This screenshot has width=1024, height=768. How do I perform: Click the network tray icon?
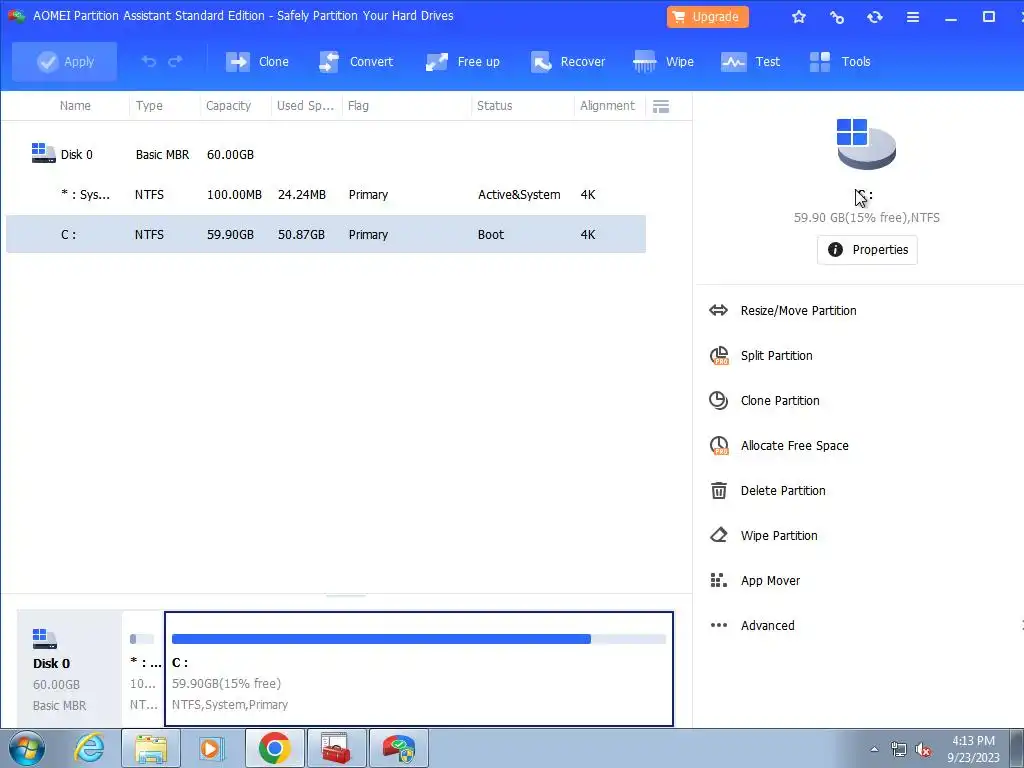click(899, 750)
